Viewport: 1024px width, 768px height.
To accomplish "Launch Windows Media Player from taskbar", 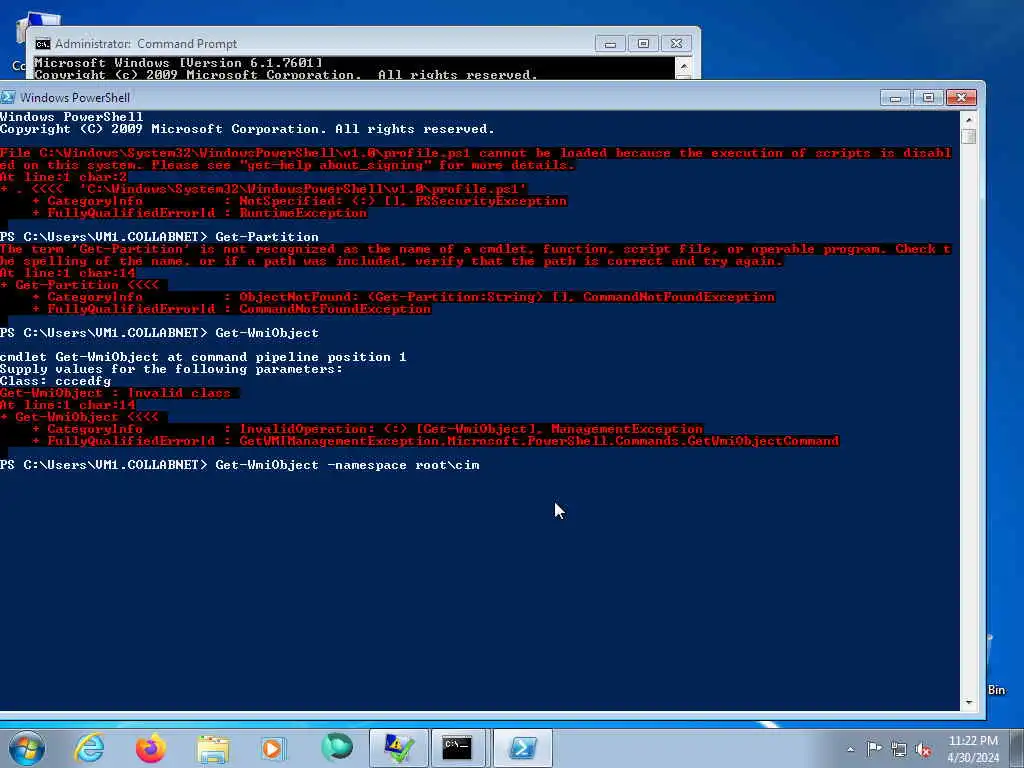I will [274, 748].
